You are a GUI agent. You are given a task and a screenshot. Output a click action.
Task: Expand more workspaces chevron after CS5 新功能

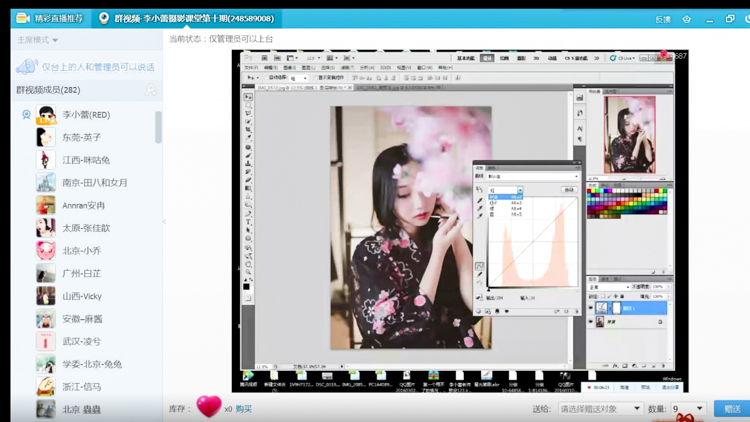click(x=596, y=58)
